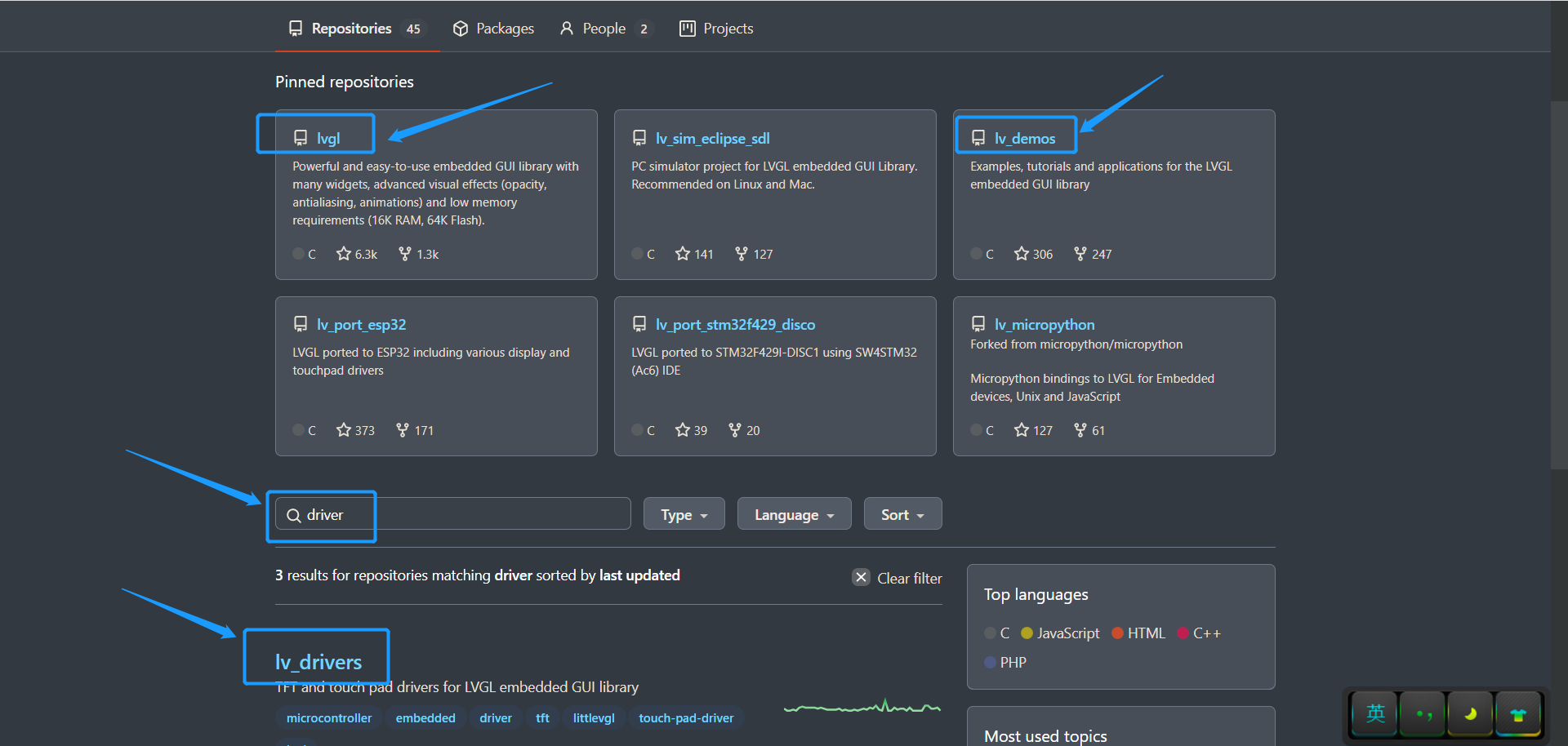Switch to the Packages tab
This screenshot has width=1568, height=746.
click(493, 29)
